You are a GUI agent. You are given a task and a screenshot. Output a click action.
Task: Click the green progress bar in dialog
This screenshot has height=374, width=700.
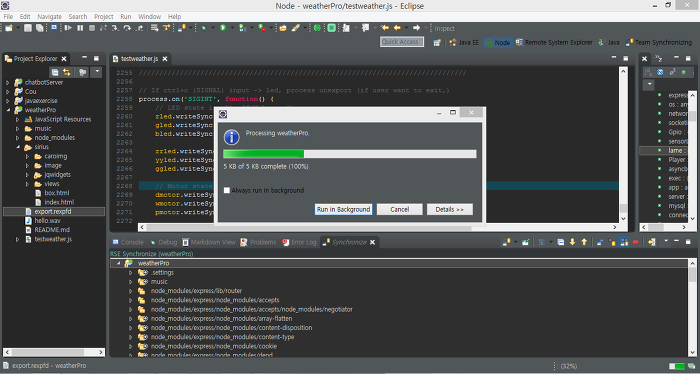coord(350,154)
